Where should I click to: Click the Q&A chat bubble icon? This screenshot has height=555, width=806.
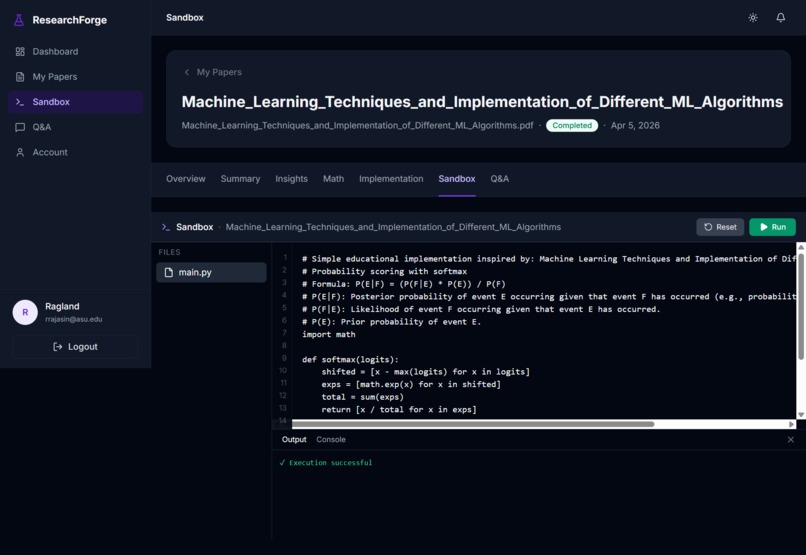pyautogui.click(x=20, y=127)
